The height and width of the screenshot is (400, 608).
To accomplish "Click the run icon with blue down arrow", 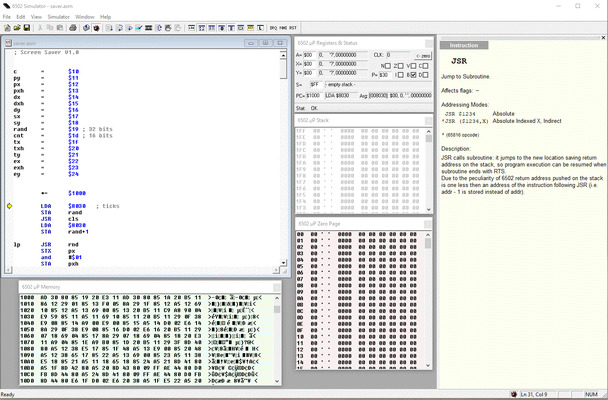I will pyautogui.click(x=109, y=28).
